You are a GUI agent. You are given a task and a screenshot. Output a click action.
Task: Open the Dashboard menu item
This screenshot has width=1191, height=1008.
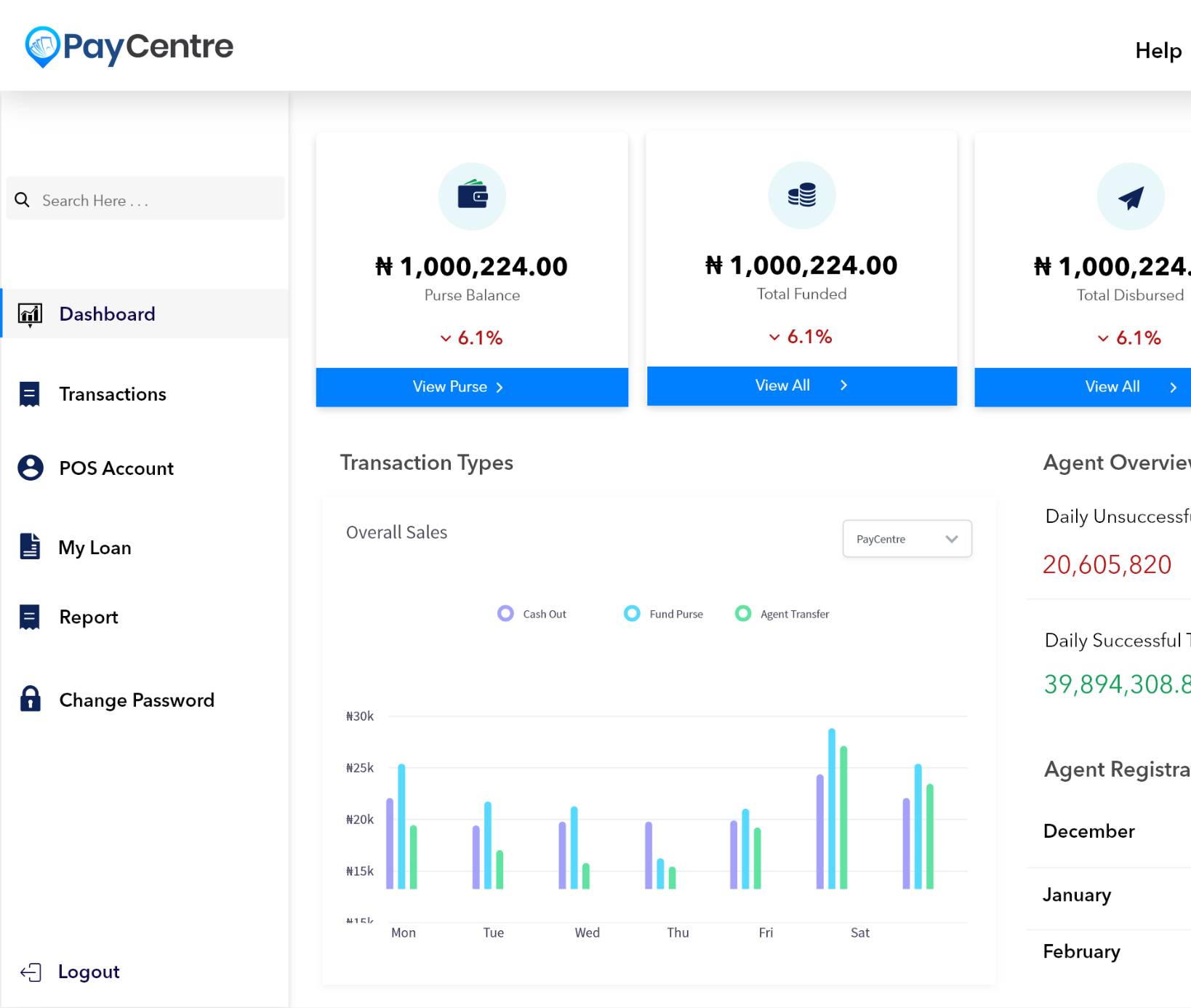click(145, 313)
